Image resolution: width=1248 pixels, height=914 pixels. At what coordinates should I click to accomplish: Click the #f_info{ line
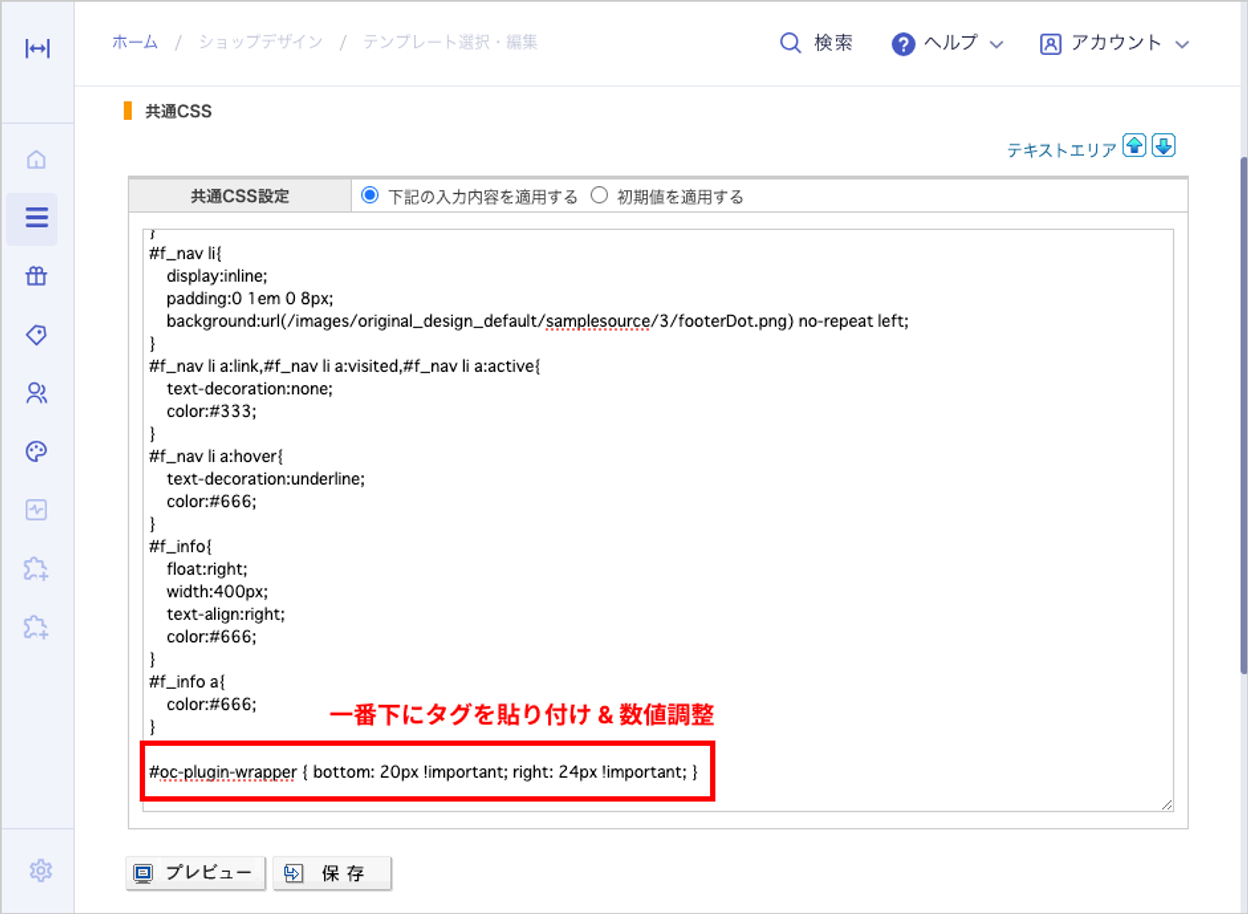click(x=181, y=546)
